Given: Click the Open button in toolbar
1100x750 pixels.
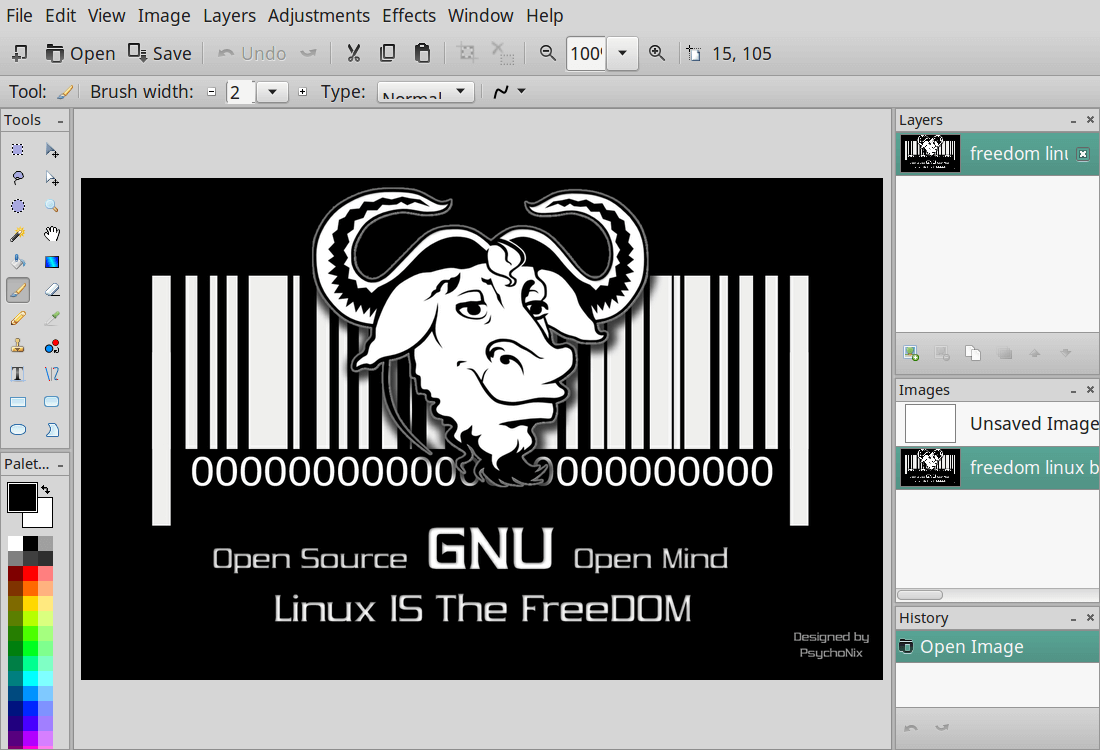Looking at the screenshot, I should (80, 54).
